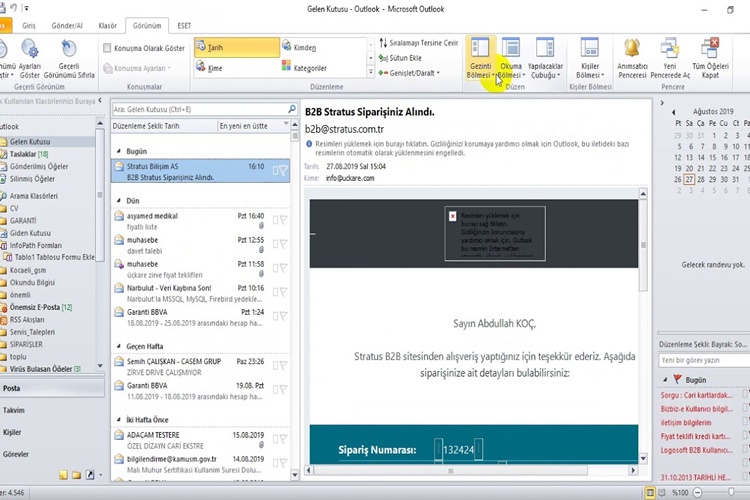Click Geçerli Görünümü Sıfırla icon

tap(69, 49)
